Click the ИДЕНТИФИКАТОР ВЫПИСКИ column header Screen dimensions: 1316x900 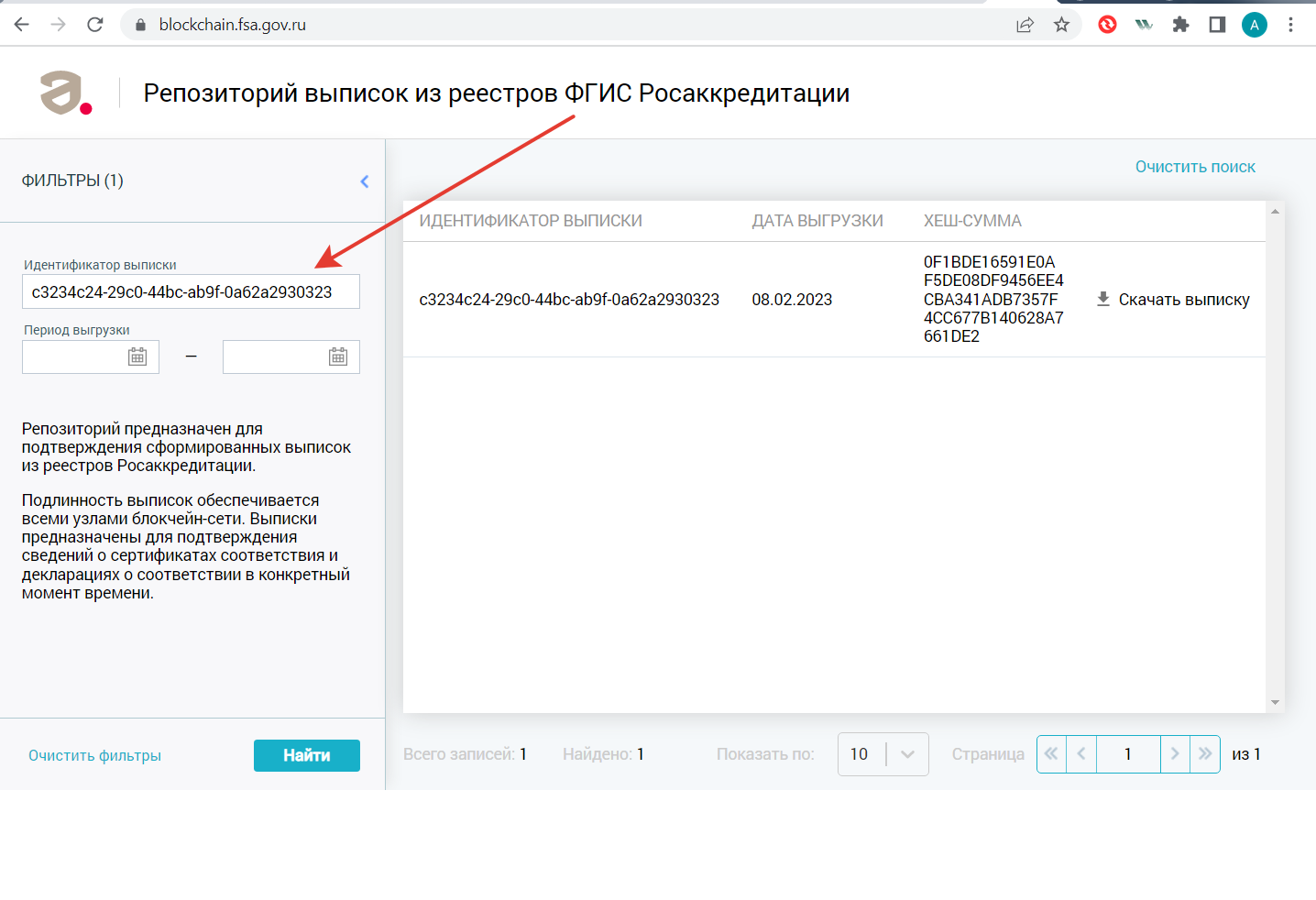(x=531, y=221)
